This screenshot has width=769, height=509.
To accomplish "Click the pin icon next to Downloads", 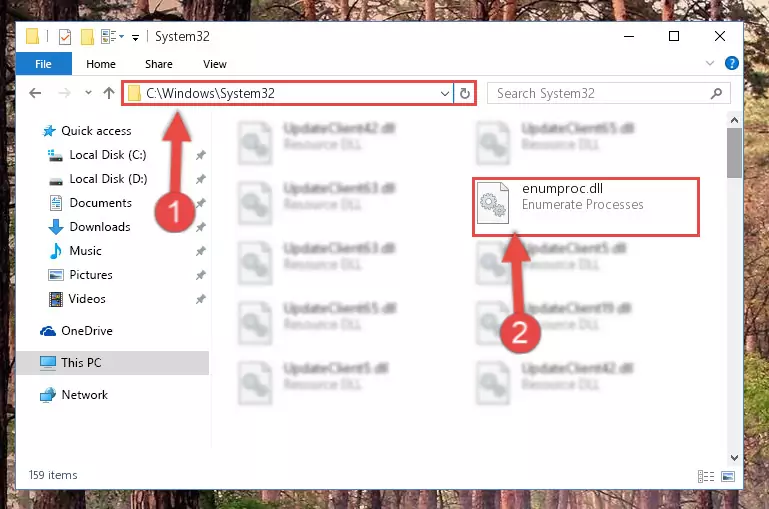I will point(200,228).
